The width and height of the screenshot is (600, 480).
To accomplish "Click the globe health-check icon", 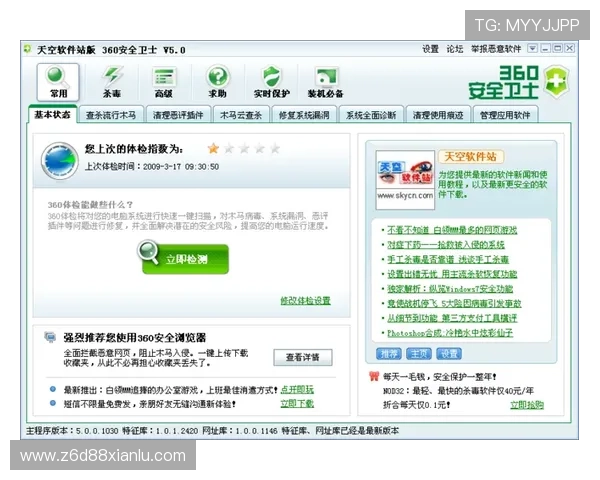I will (60, 161).
